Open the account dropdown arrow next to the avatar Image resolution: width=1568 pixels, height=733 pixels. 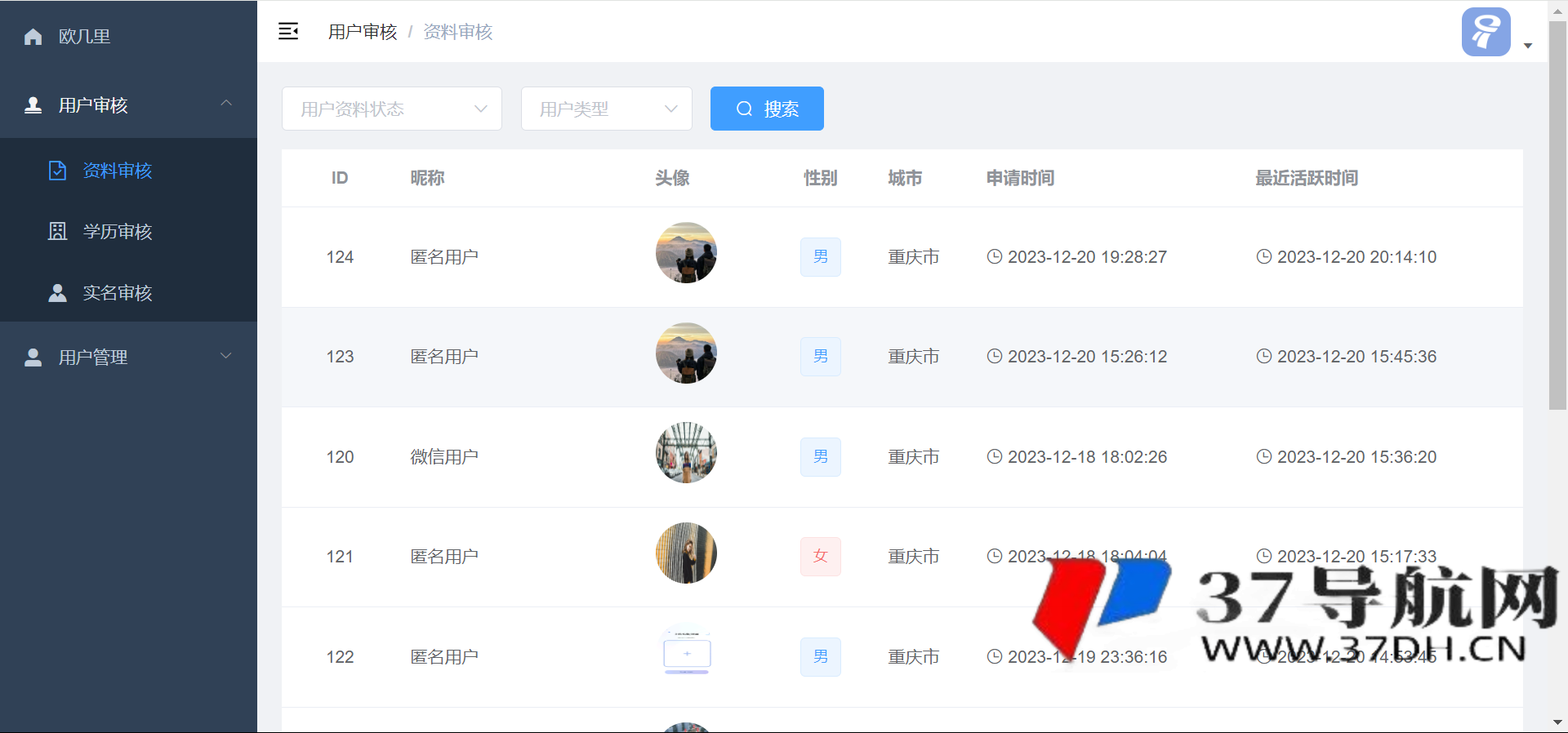[1528, 46]
